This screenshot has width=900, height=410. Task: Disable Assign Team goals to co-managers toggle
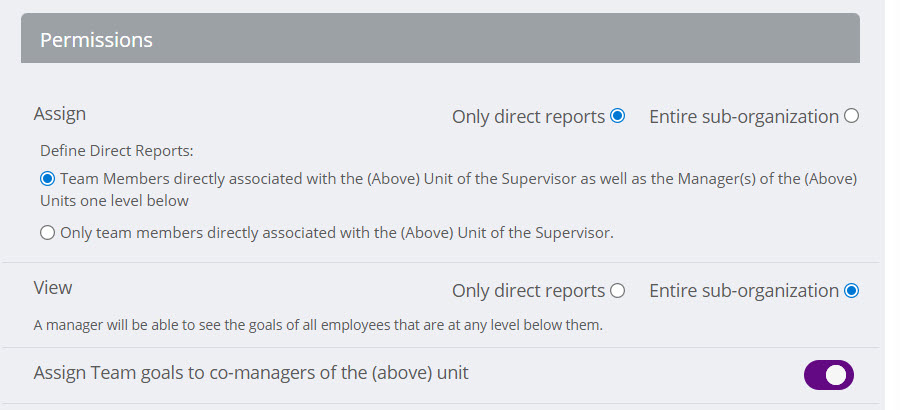(x=828, y=375)
